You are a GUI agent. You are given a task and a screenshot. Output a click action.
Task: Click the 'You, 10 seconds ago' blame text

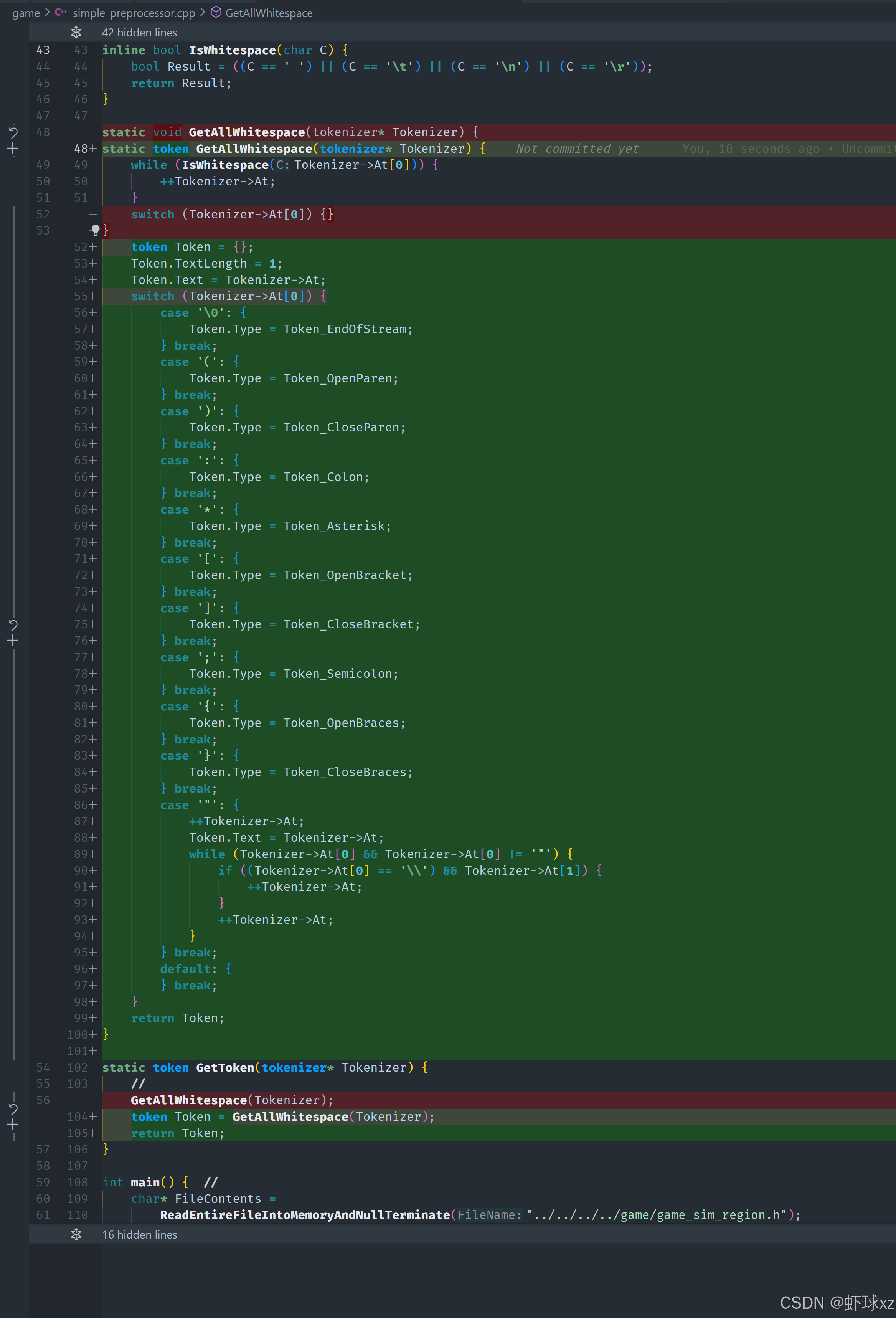pyautogui.click(x=750, y=149)
